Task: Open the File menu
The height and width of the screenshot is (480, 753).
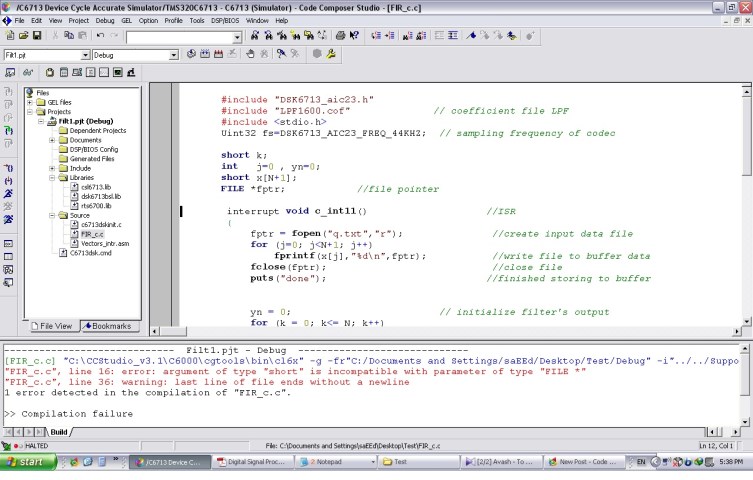Action: (x=19, y=21)
